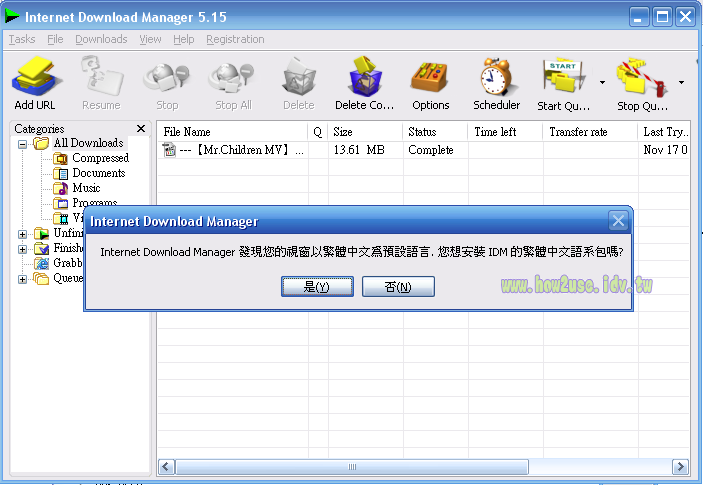Open the Tasks menu
The height and width of the screenshot is (485, 703).
[22, 39]
